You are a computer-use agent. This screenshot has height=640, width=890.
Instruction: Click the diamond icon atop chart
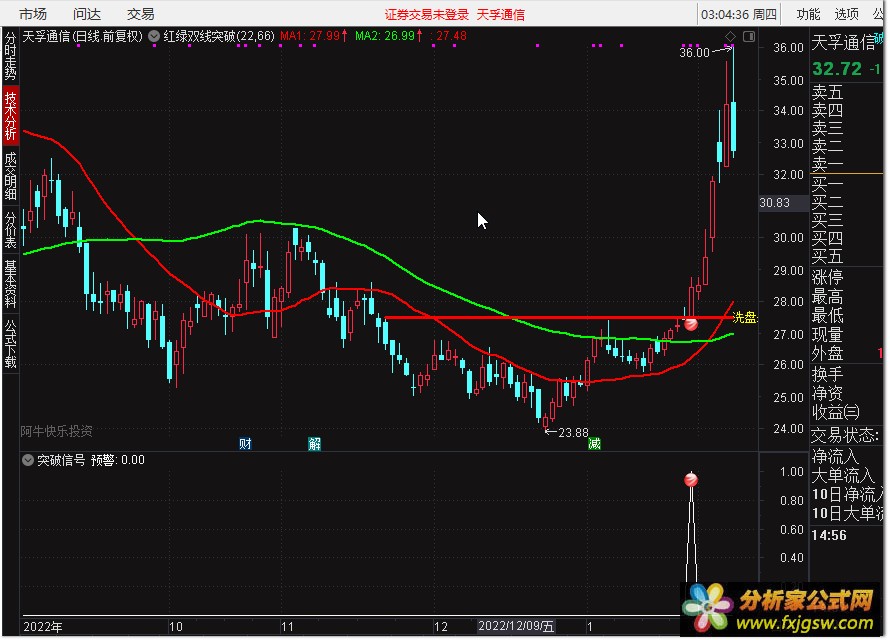730,37
